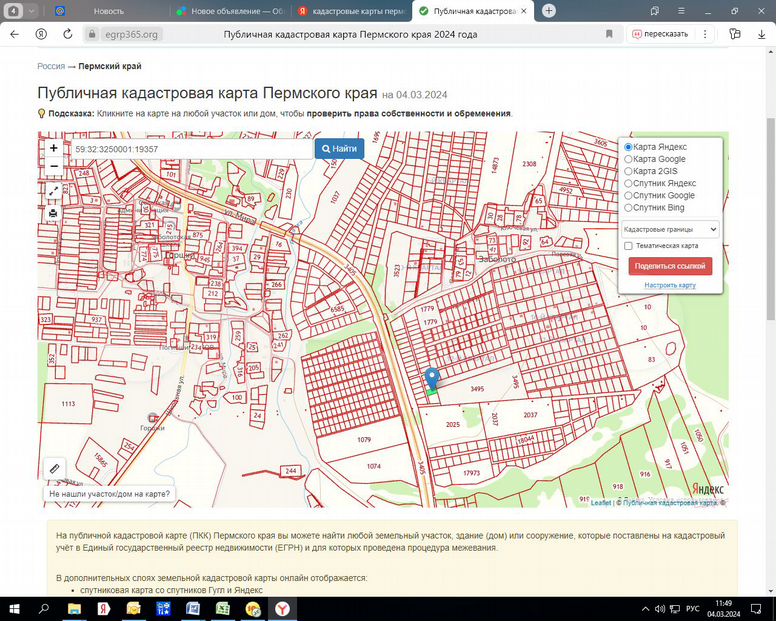Open the Кадастровые границы dropdown
776x621 pixels.
pyautogui.click(x=670, y=229)
